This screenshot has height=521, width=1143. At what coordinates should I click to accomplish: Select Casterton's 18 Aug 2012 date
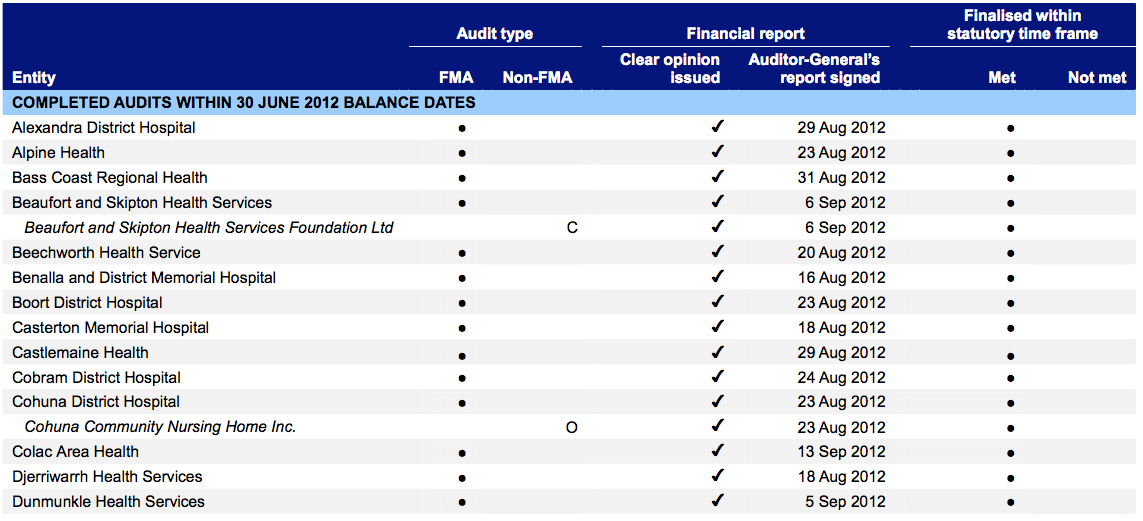tap(841, 328)
